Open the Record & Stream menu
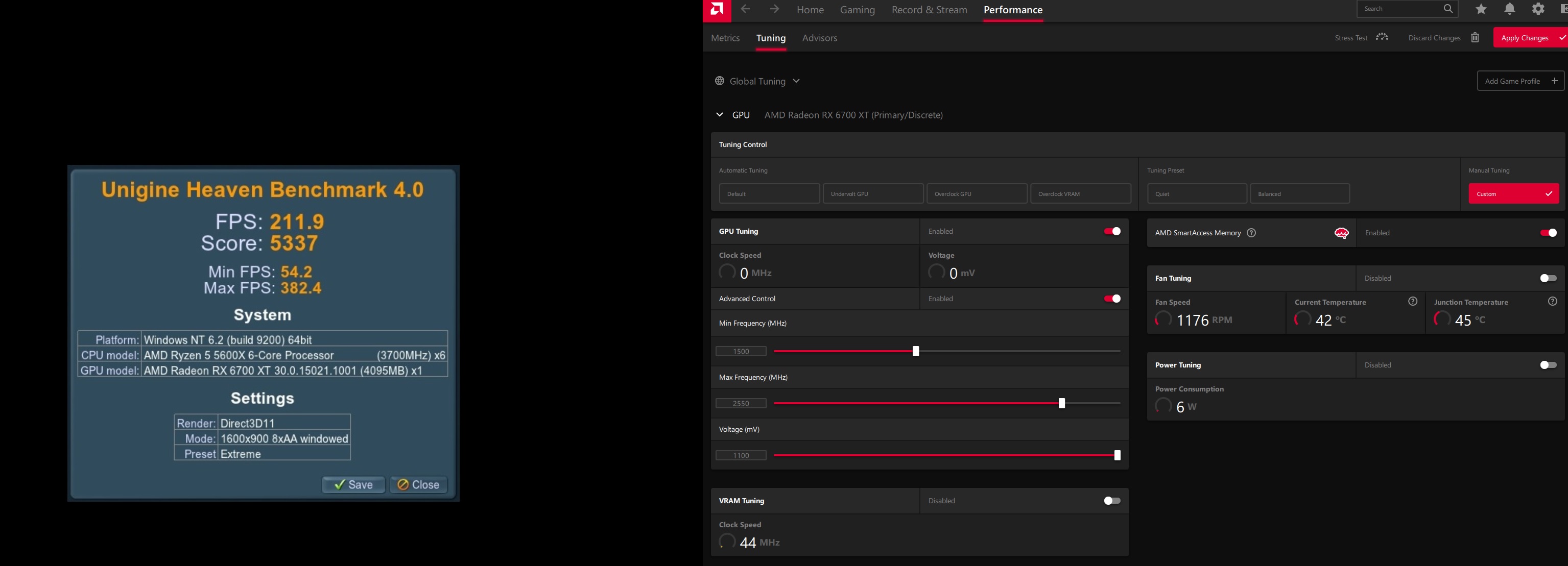Viewport: 1568px width, 566px height. [929, 10]
